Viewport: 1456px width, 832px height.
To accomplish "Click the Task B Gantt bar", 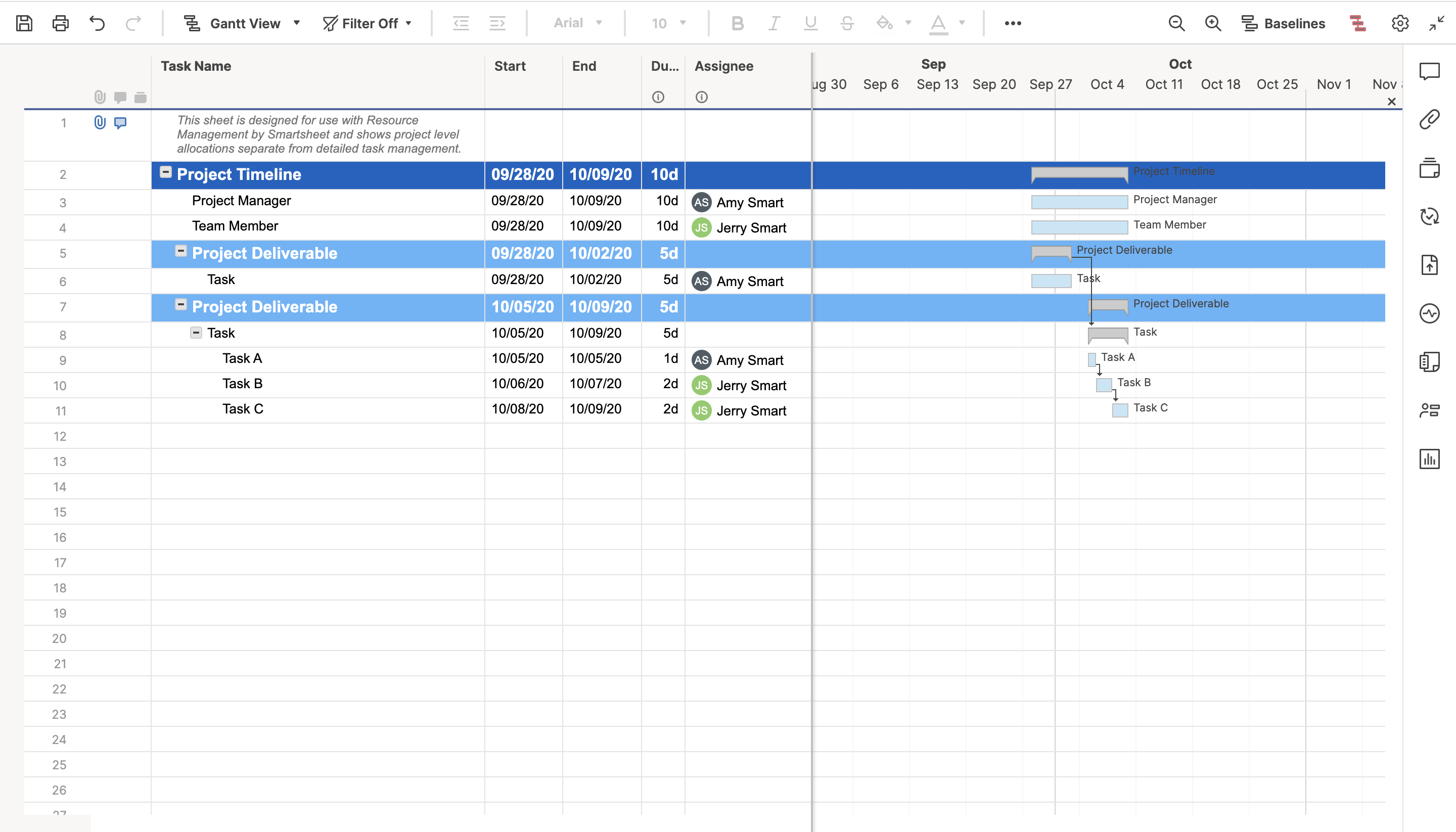I will pyautogui.click(x=1104, y=385).
